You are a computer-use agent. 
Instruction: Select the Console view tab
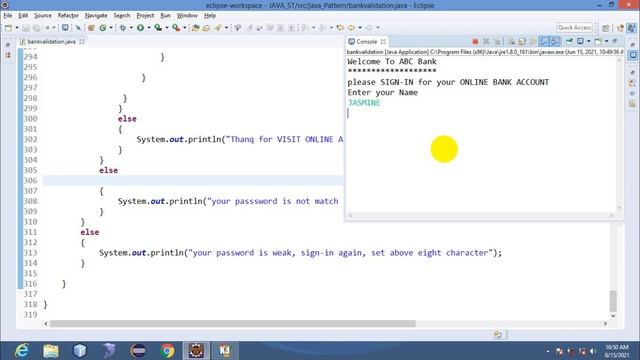tap(367, 42)
